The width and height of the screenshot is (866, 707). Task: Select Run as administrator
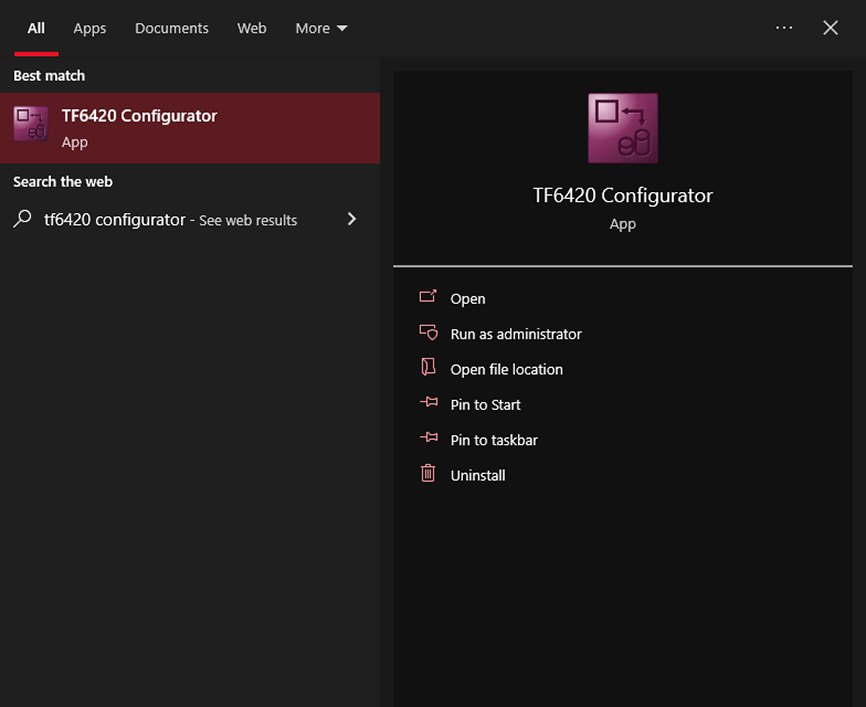516,334
